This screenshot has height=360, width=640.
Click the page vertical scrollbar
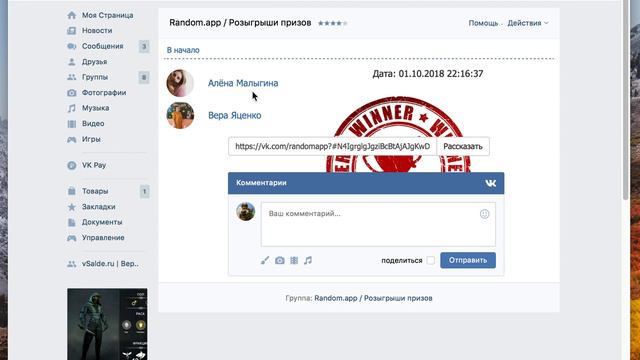[626, 100]
